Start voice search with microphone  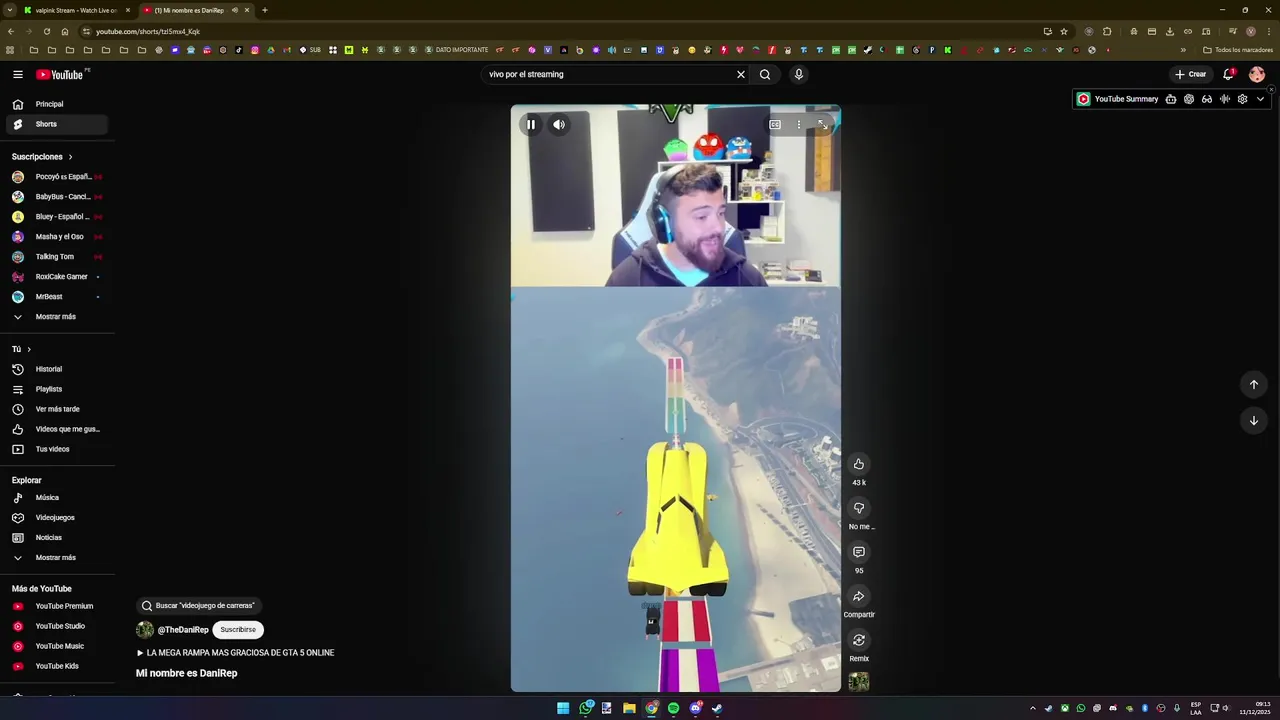[798, 74]
